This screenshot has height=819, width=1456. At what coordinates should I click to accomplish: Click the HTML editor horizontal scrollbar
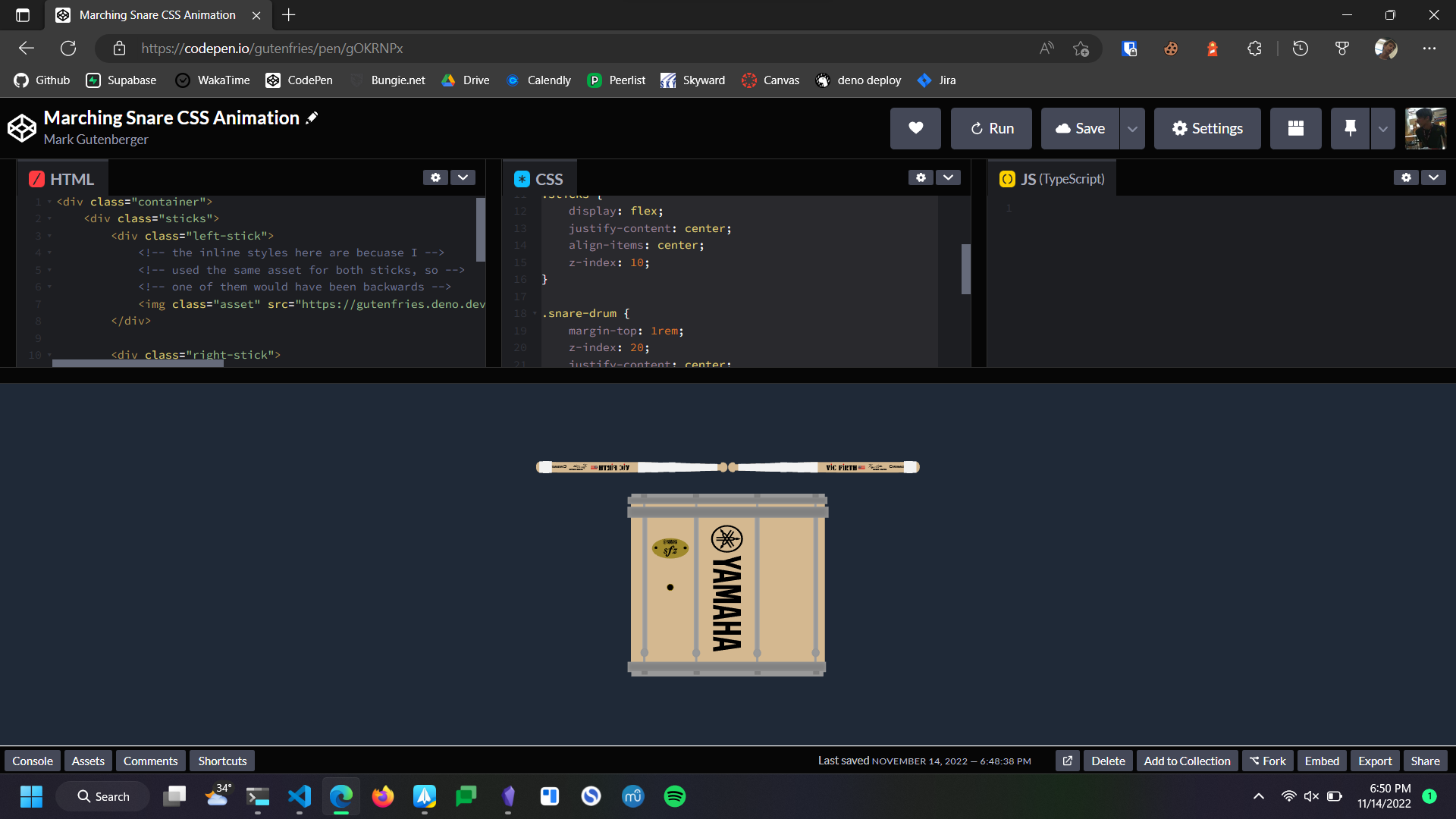tap(138, 363)
